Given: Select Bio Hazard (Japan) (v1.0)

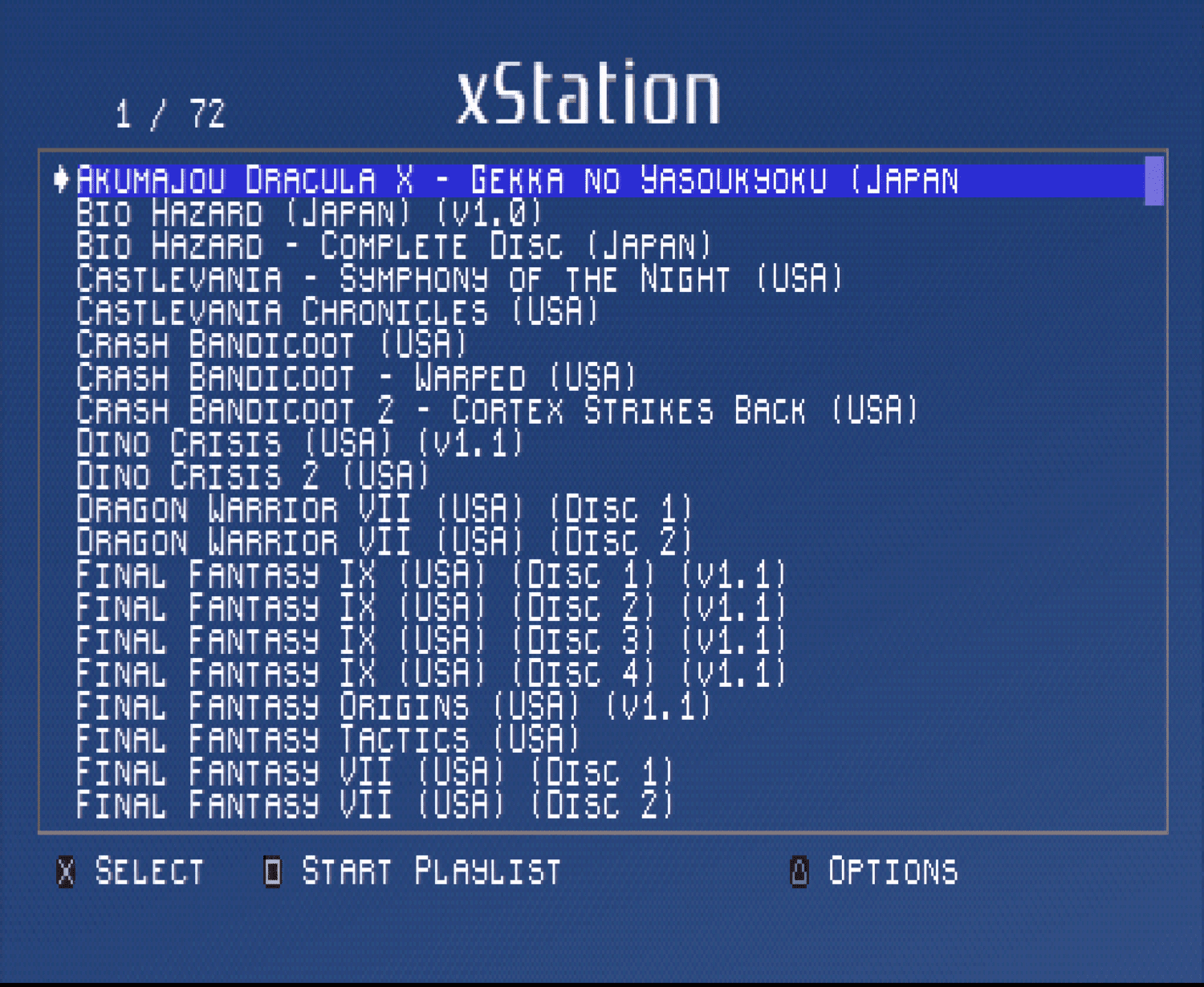Looking at the screenshot, I should (309, 213).
